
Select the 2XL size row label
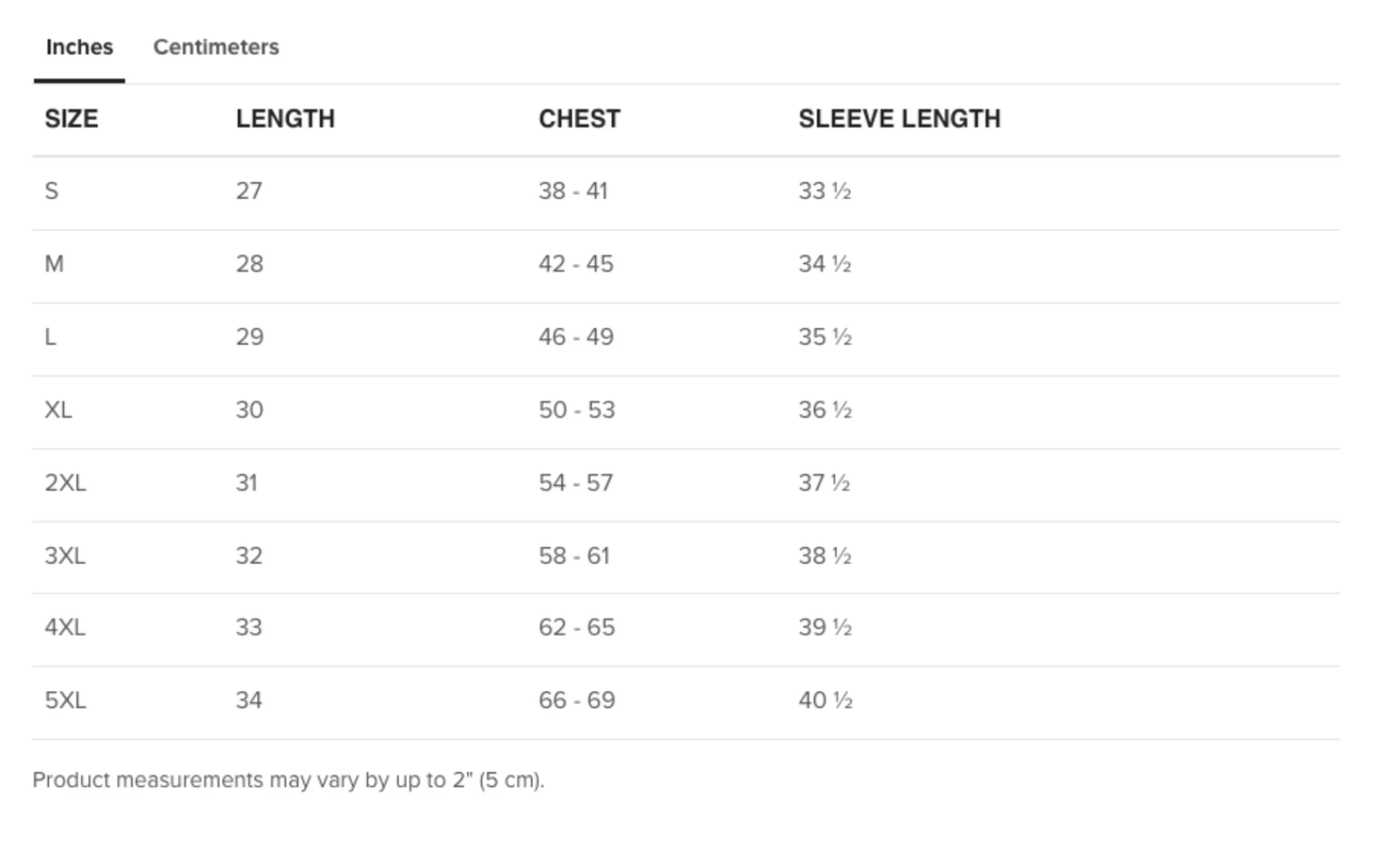pyautogui.click(x=65, y=483)
